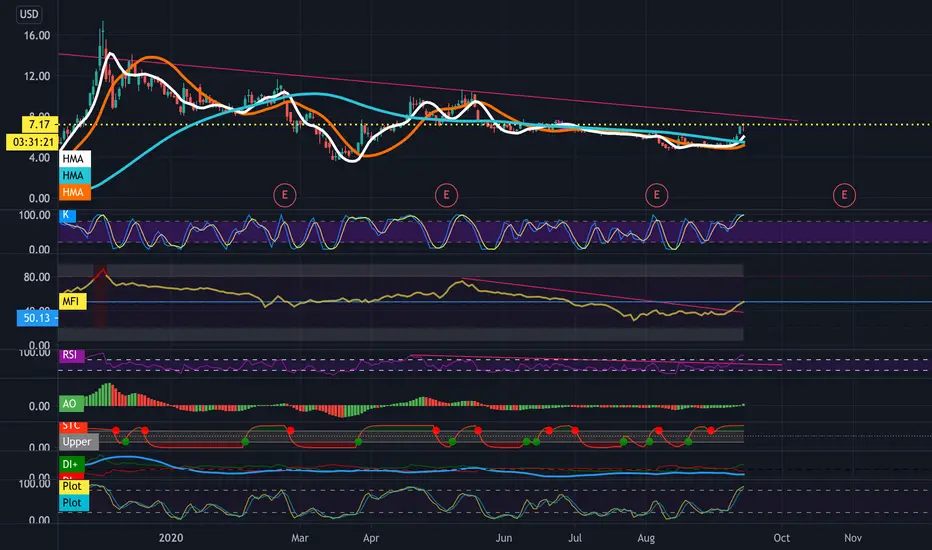Click the upcoming October earnings marker

(844, 195)
